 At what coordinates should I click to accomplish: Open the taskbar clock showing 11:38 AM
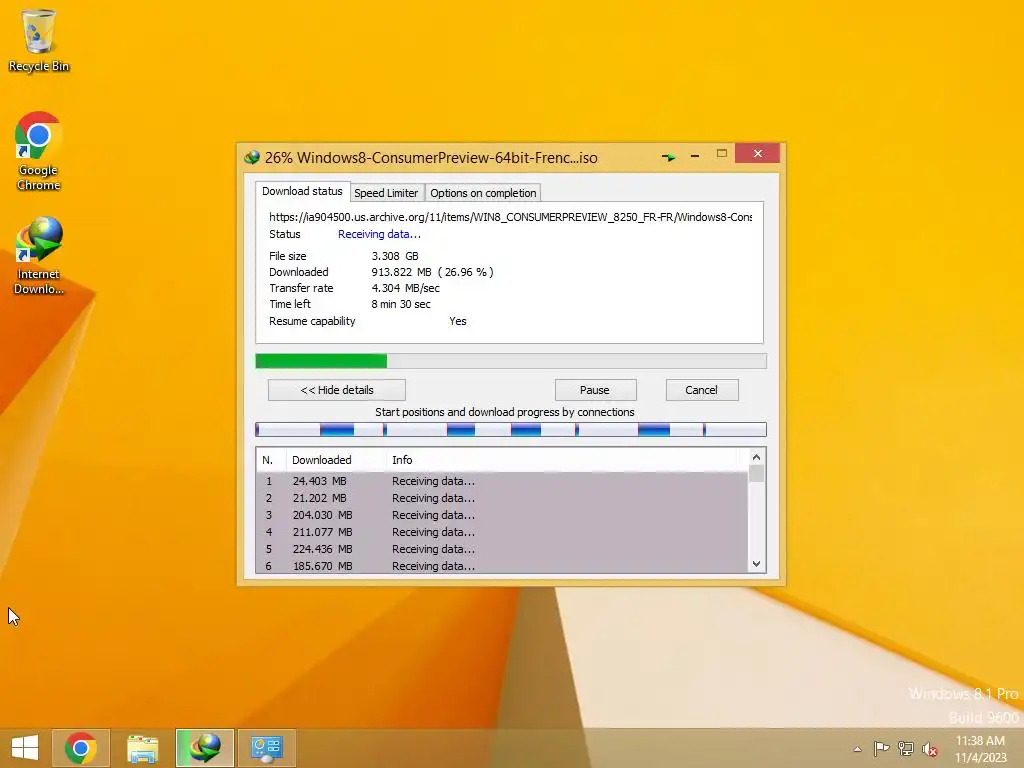coord(980,749)
